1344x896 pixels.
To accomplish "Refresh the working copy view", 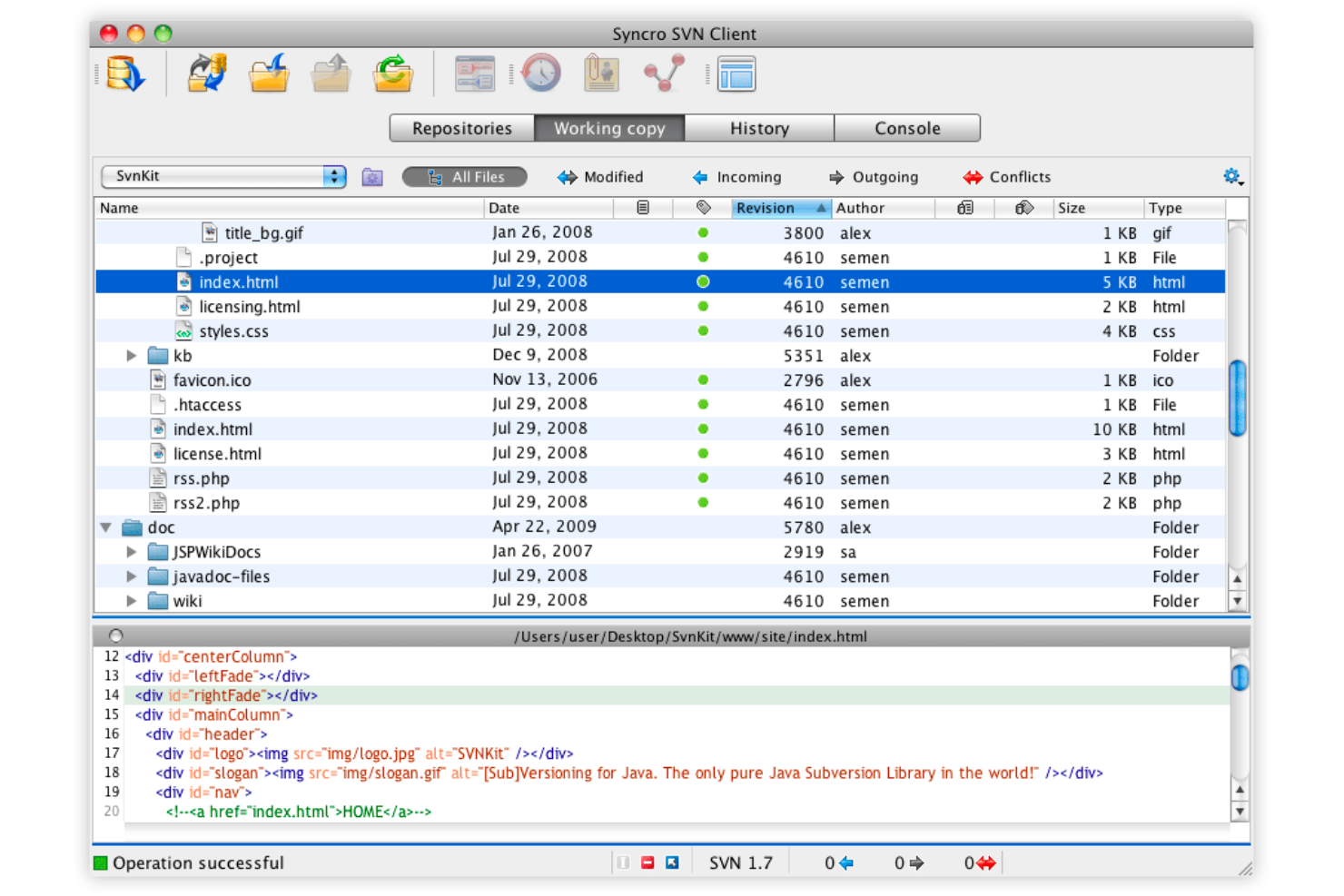I will [x=391, y=73].
